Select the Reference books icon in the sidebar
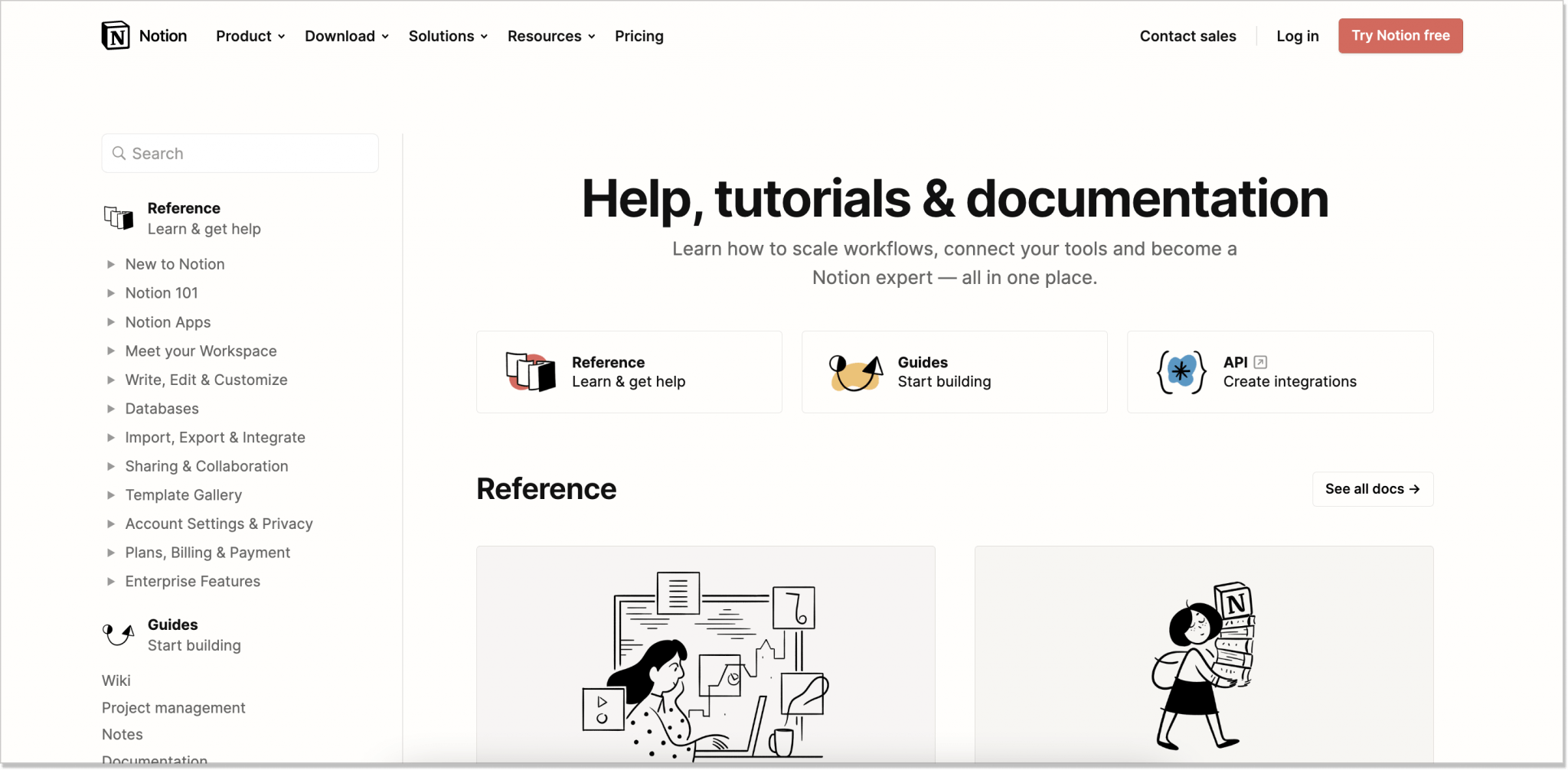Screen dimensions: 1568x770 [x=117, y=217]
